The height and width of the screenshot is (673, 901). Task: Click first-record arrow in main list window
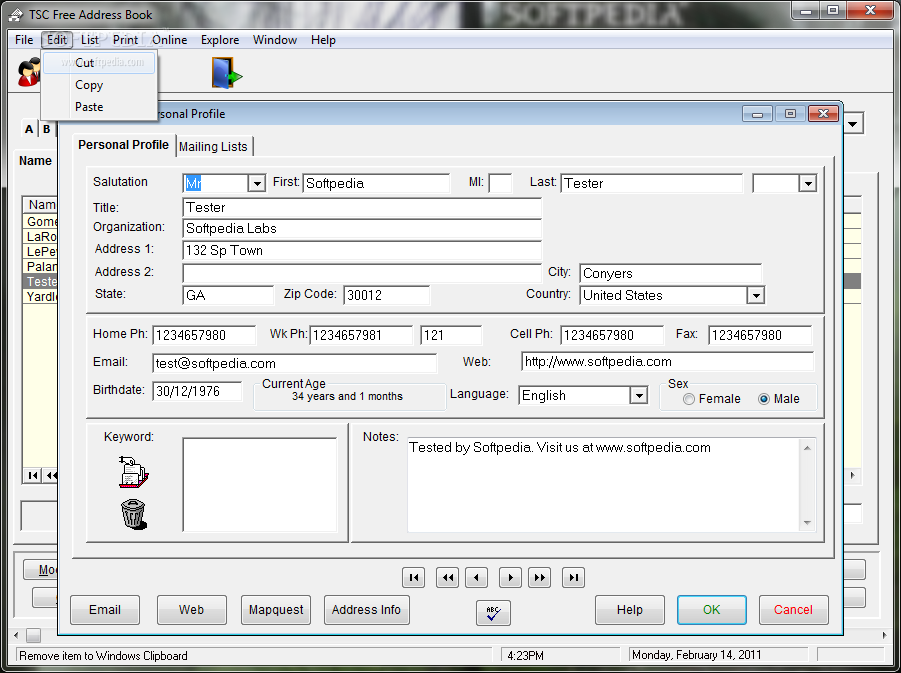[x=33, y=475]
